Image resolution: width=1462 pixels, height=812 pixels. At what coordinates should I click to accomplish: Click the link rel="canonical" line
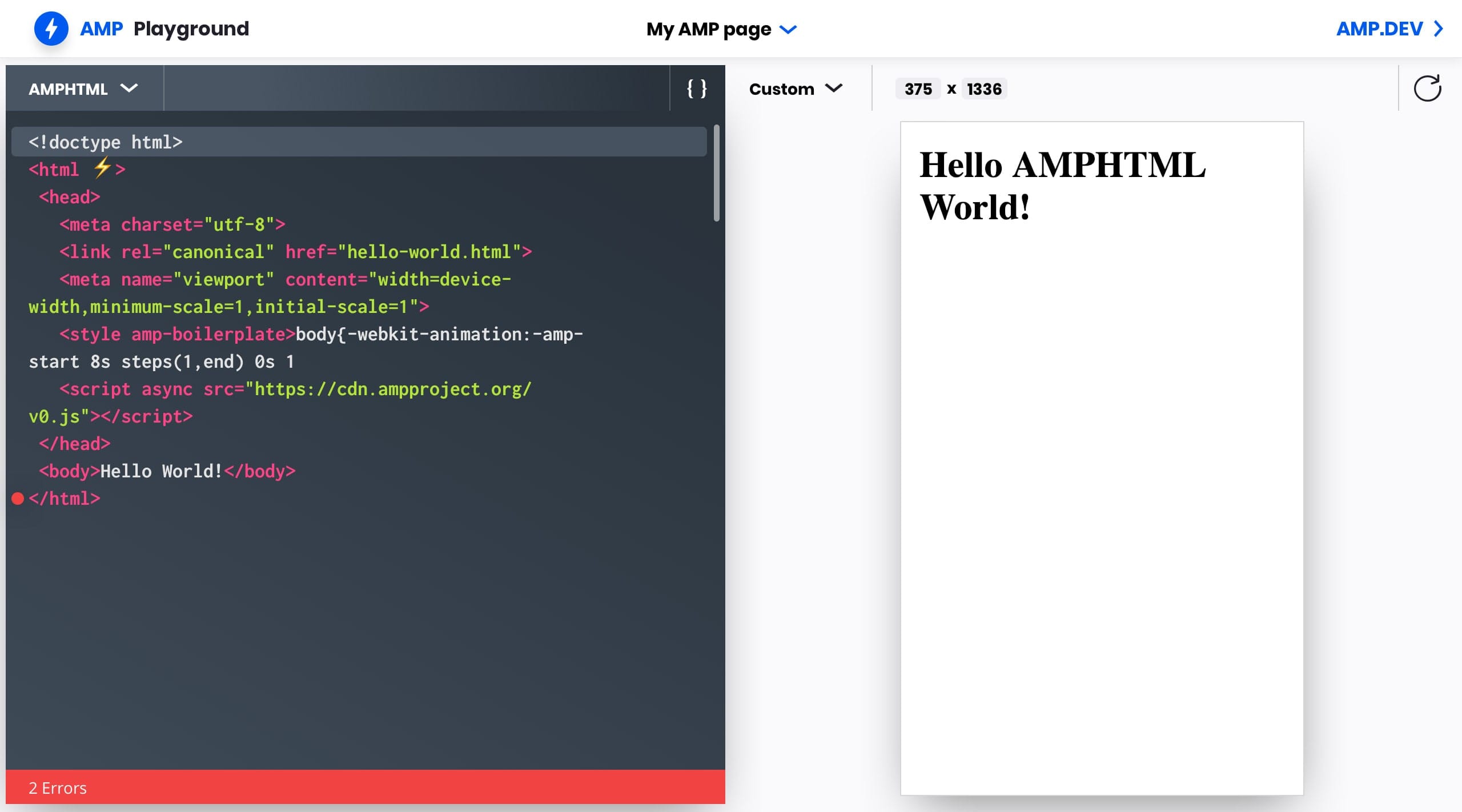click(x=296, y=252)
